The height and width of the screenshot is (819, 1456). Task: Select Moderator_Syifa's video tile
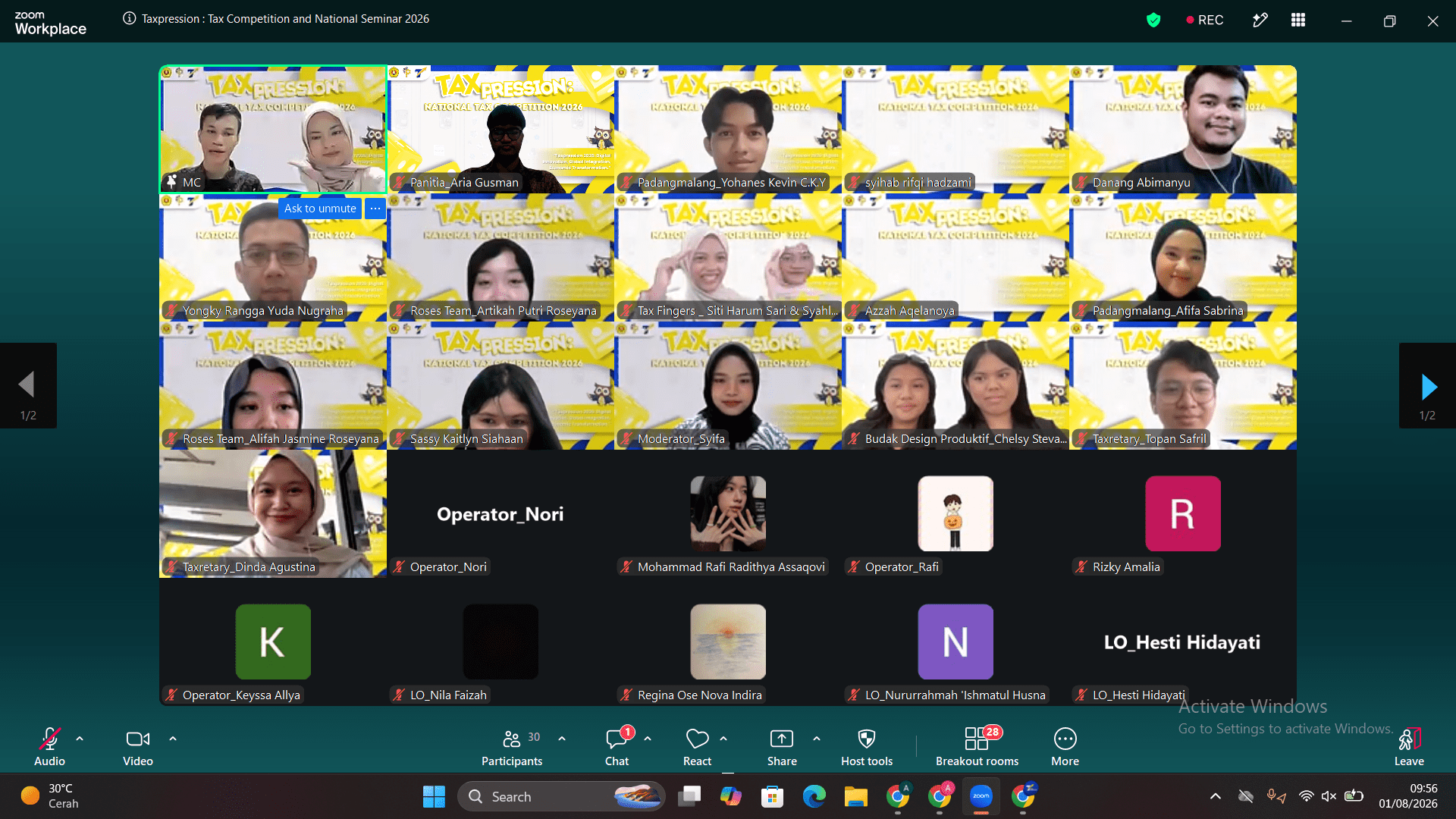tap(728, 385)
